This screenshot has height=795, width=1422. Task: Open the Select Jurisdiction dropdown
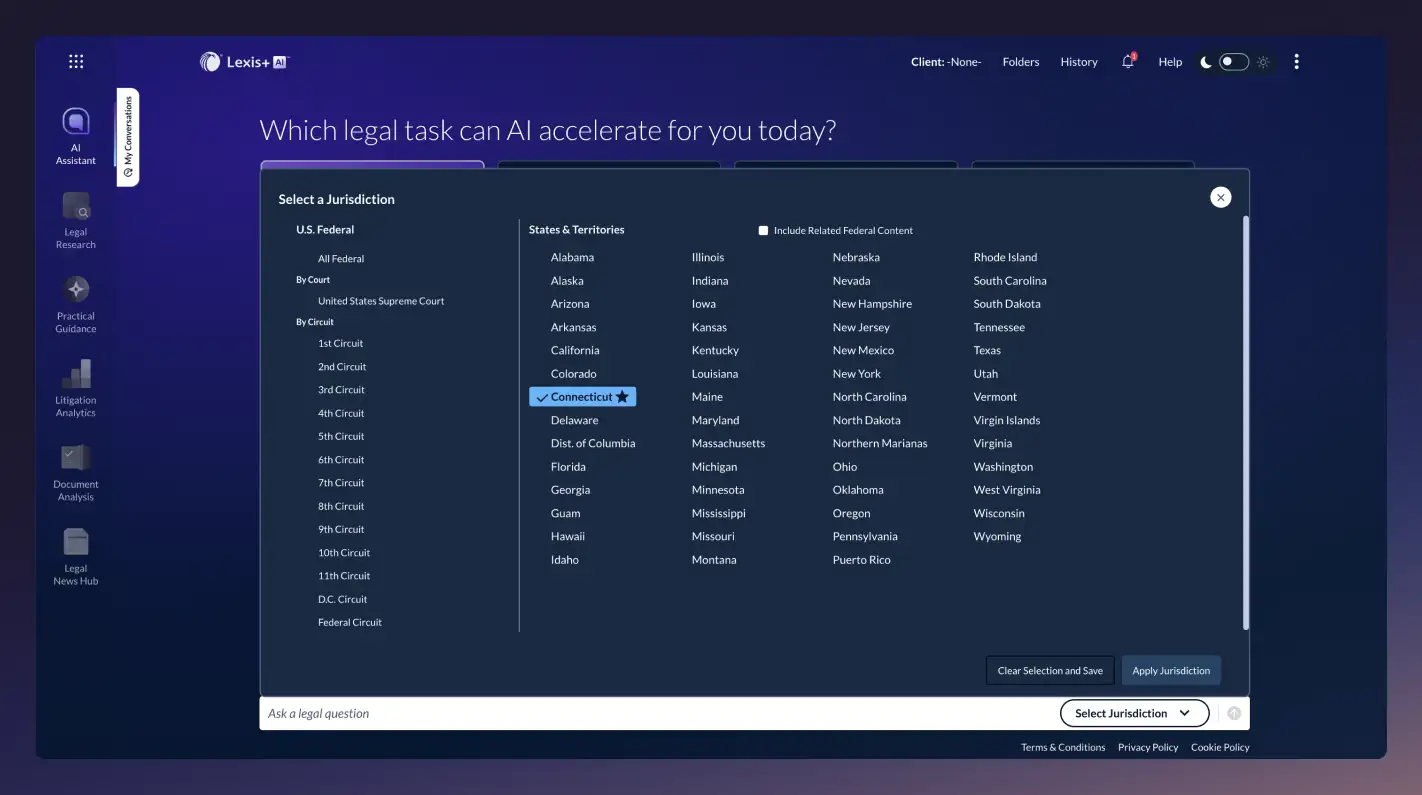click(1134, 712)
